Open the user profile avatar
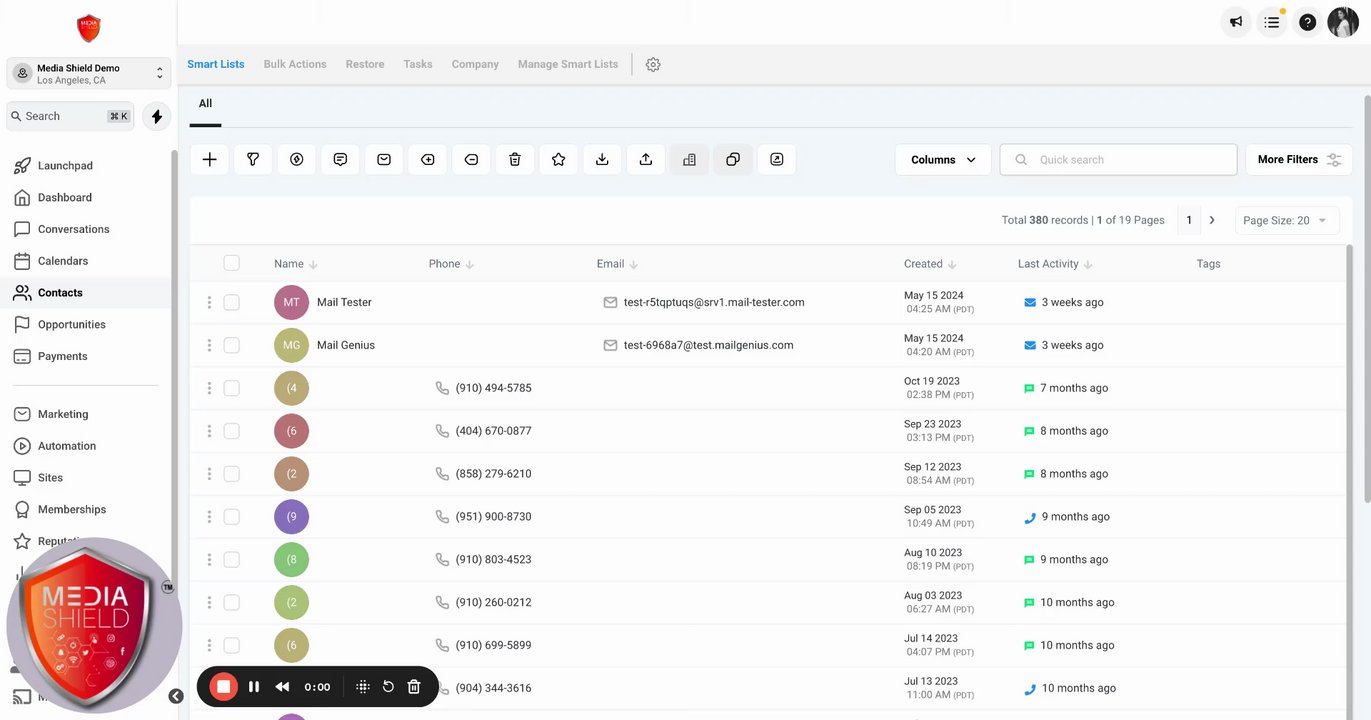 coord(1343,22)
